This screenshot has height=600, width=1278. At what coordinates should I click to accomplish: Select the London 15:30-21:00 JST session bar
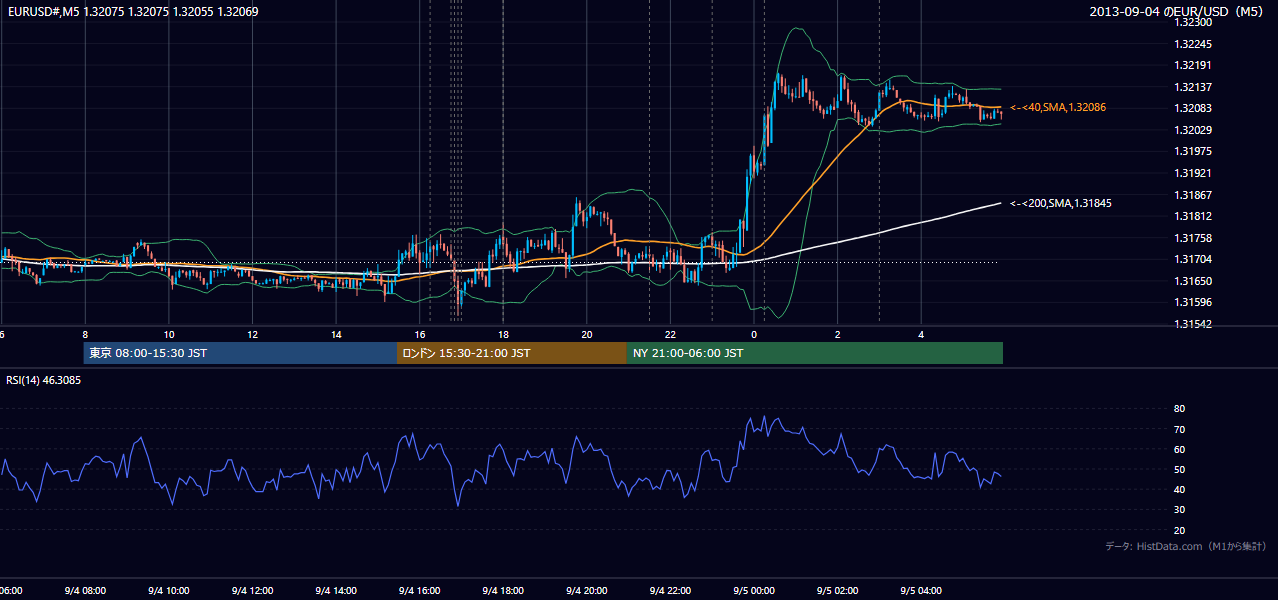(x=512, y=353)
